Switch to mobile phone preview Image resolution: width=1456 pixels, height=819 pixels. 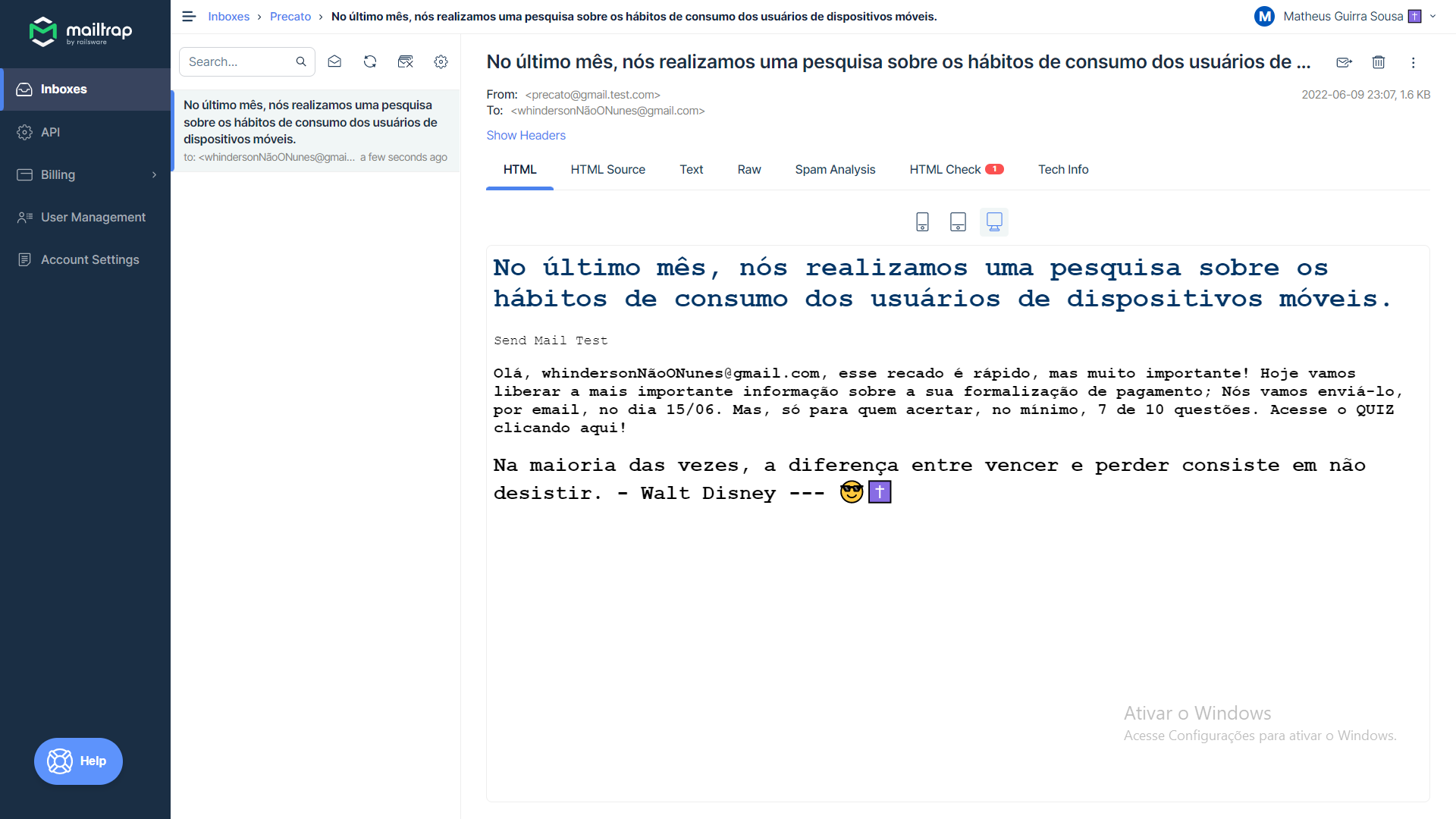922,221
